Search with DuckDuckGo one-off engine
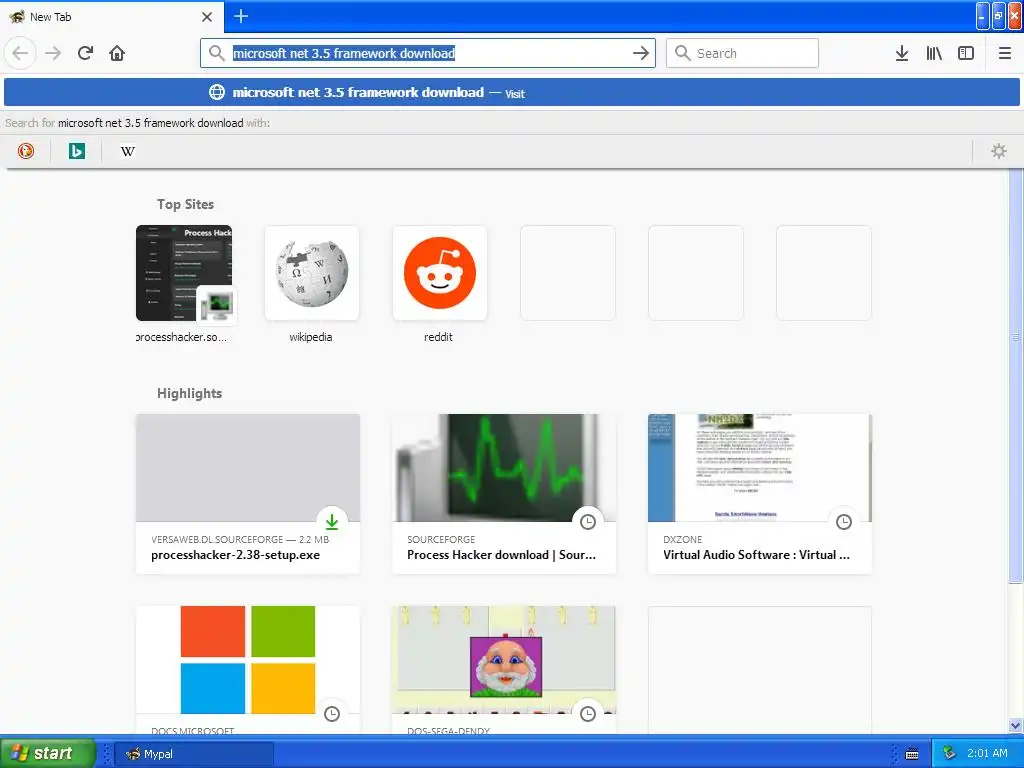1024x768 pixels. coord(25,151)
